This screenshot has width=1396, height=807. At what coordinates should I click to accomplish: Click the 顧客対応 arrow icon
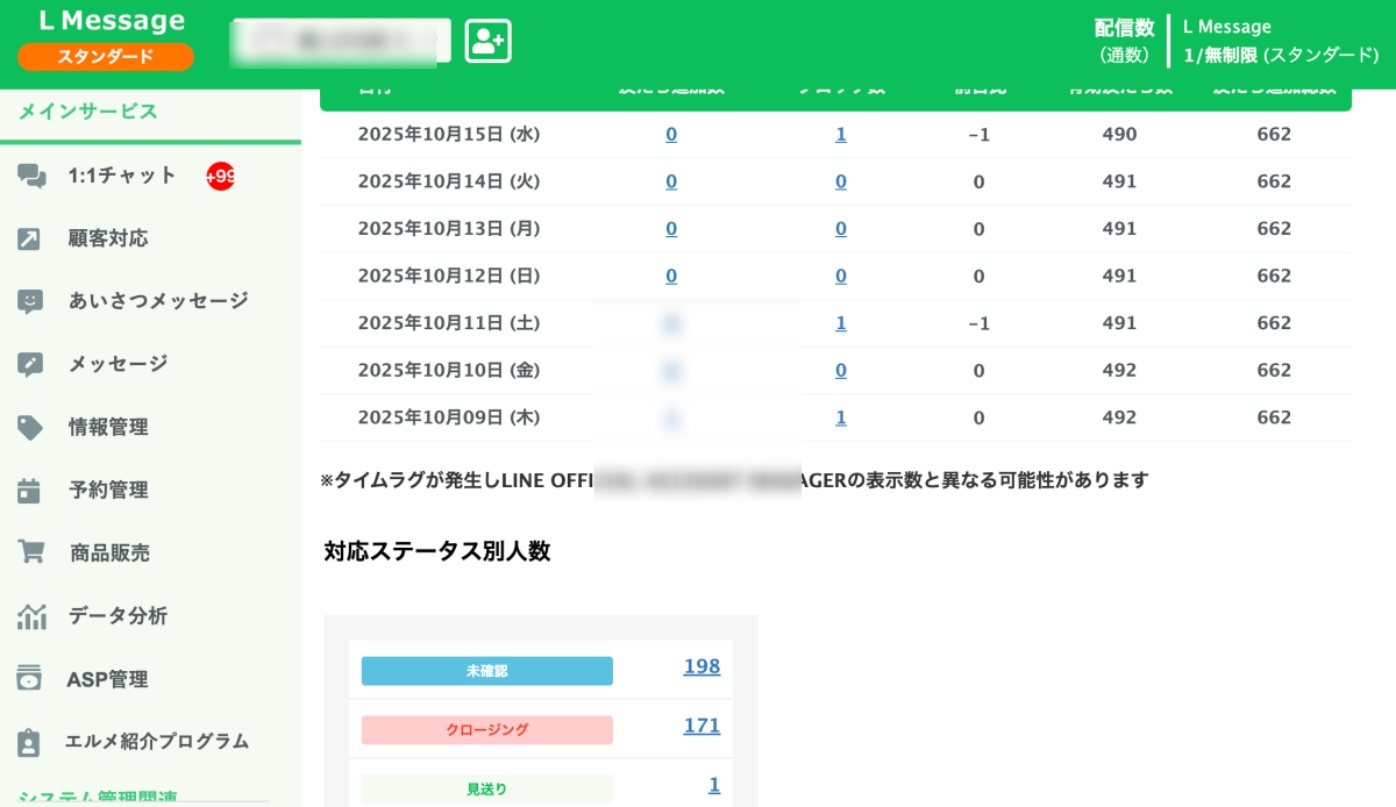(x=30, y=239)
